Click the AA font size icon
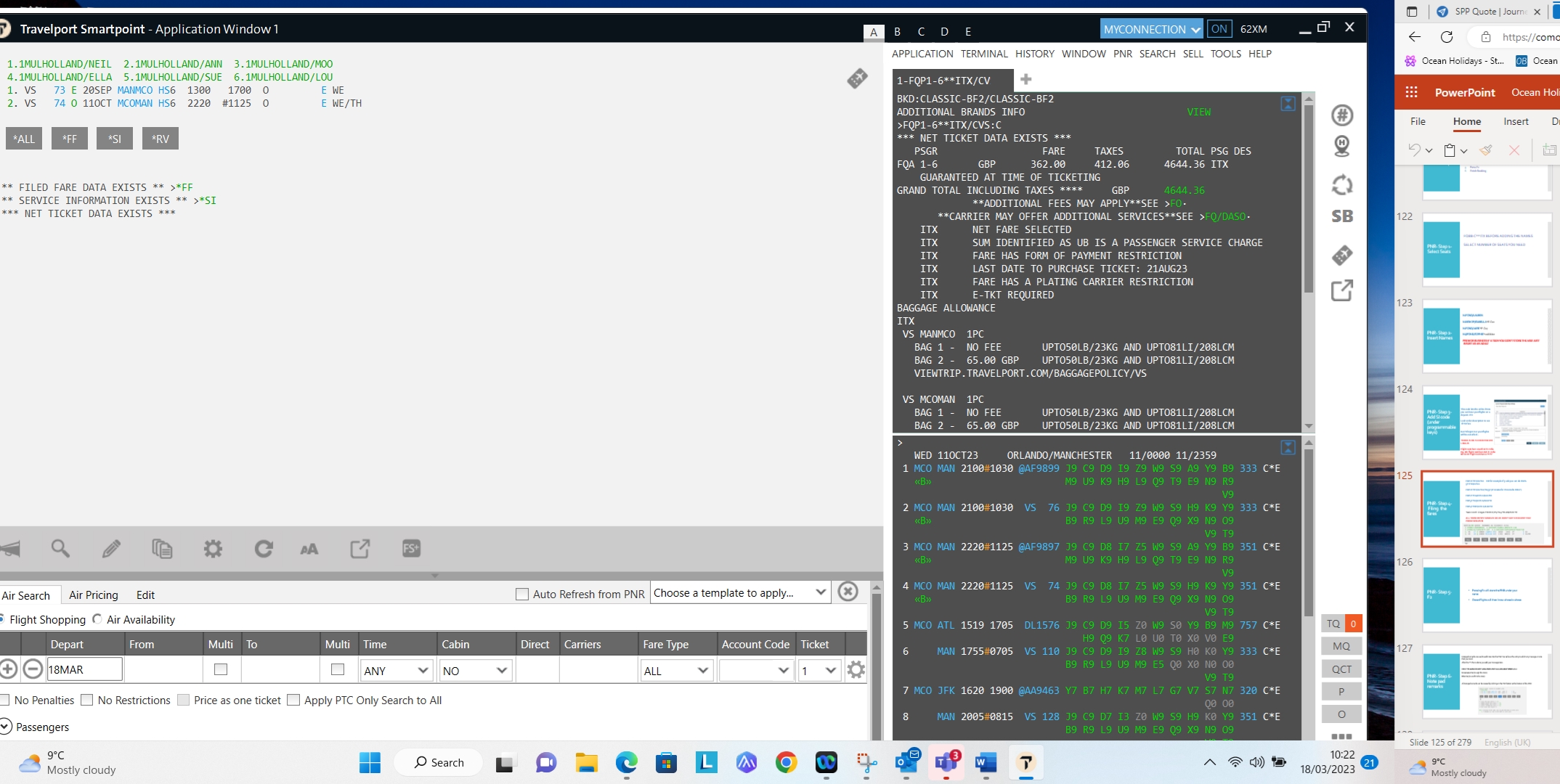The height and width of the screenshot is (784, 1560). [x=309, y=549]
